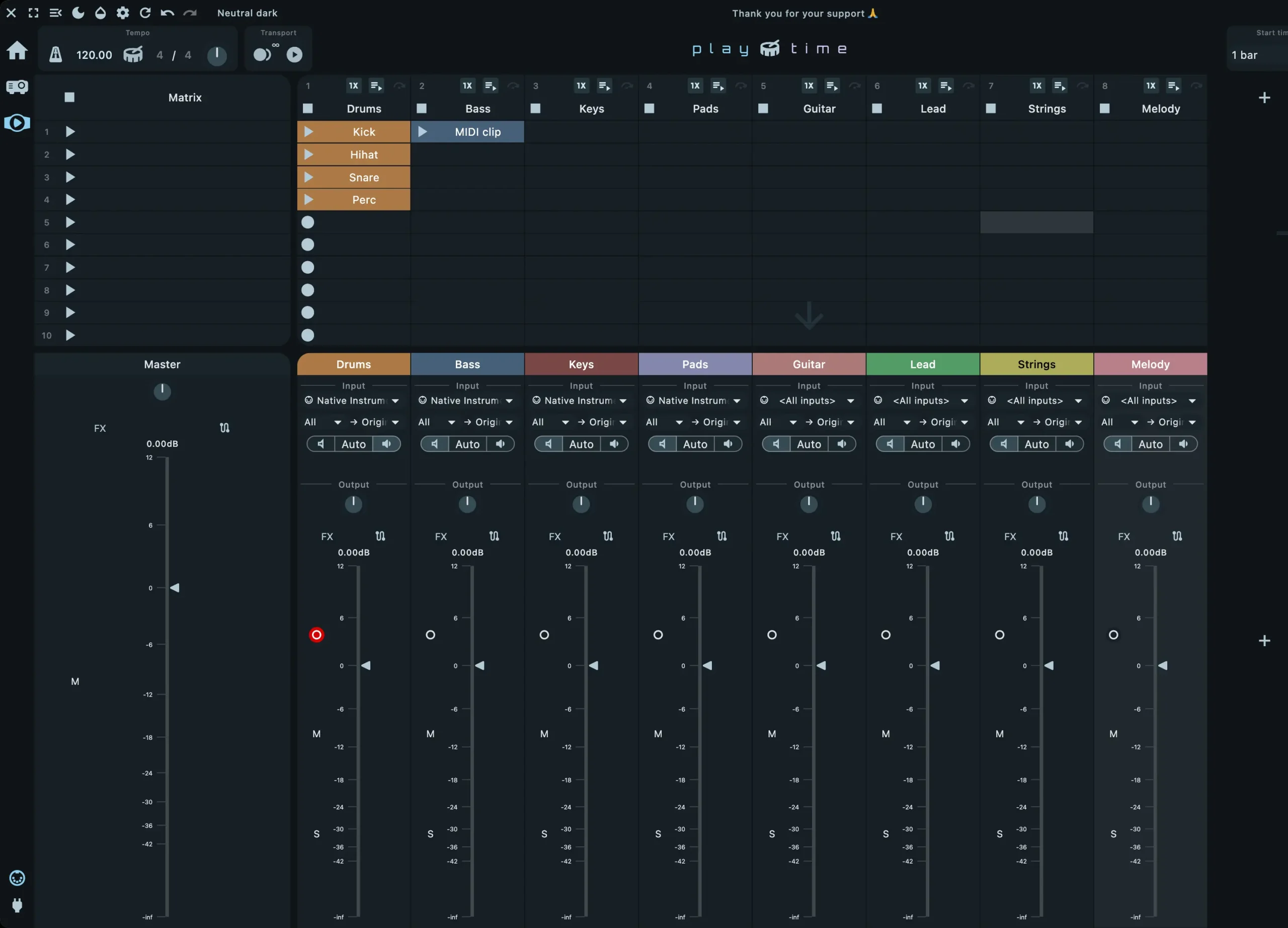
Task: Click the dark mode moon icon
Action: coord(78,13)
